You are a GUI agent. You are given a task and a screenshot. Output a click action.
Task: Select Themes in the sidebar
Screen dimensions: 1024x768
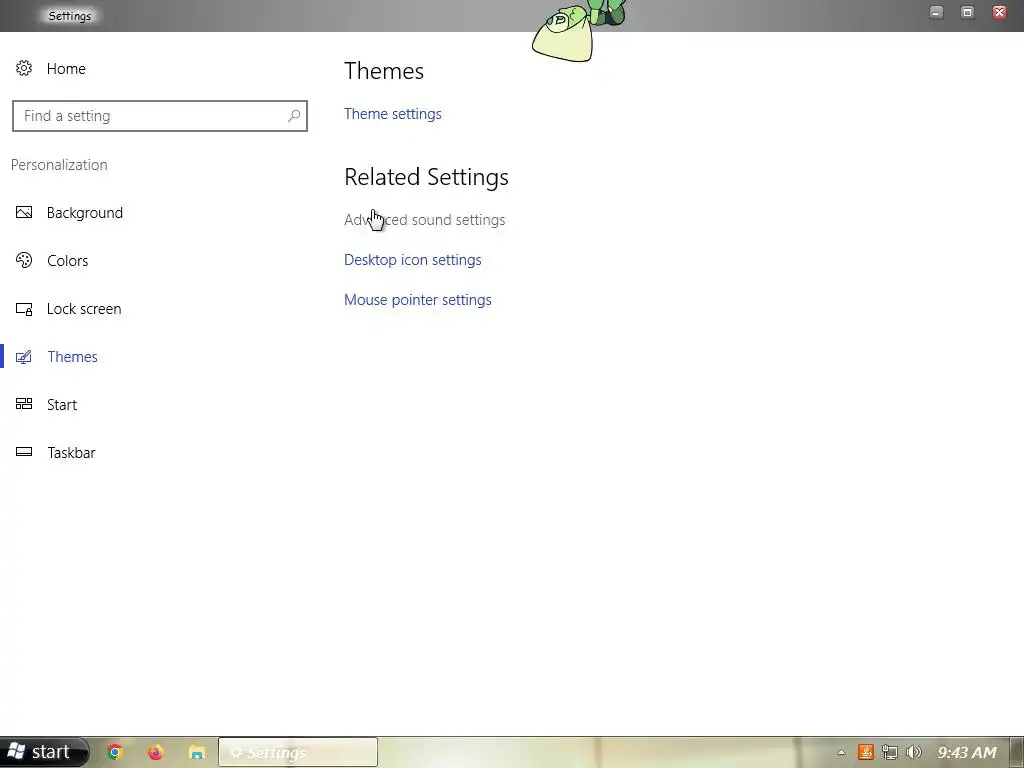click(x=72, y=357)
